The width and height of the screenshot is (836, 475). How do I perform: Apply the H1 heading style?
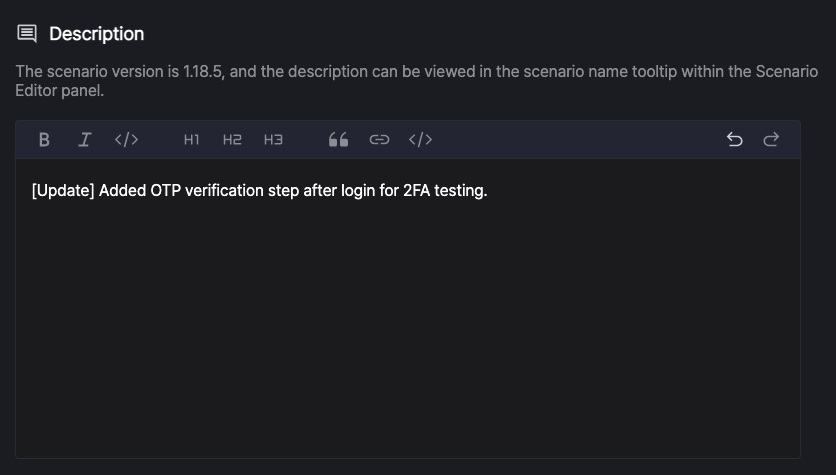coord(191,140)
